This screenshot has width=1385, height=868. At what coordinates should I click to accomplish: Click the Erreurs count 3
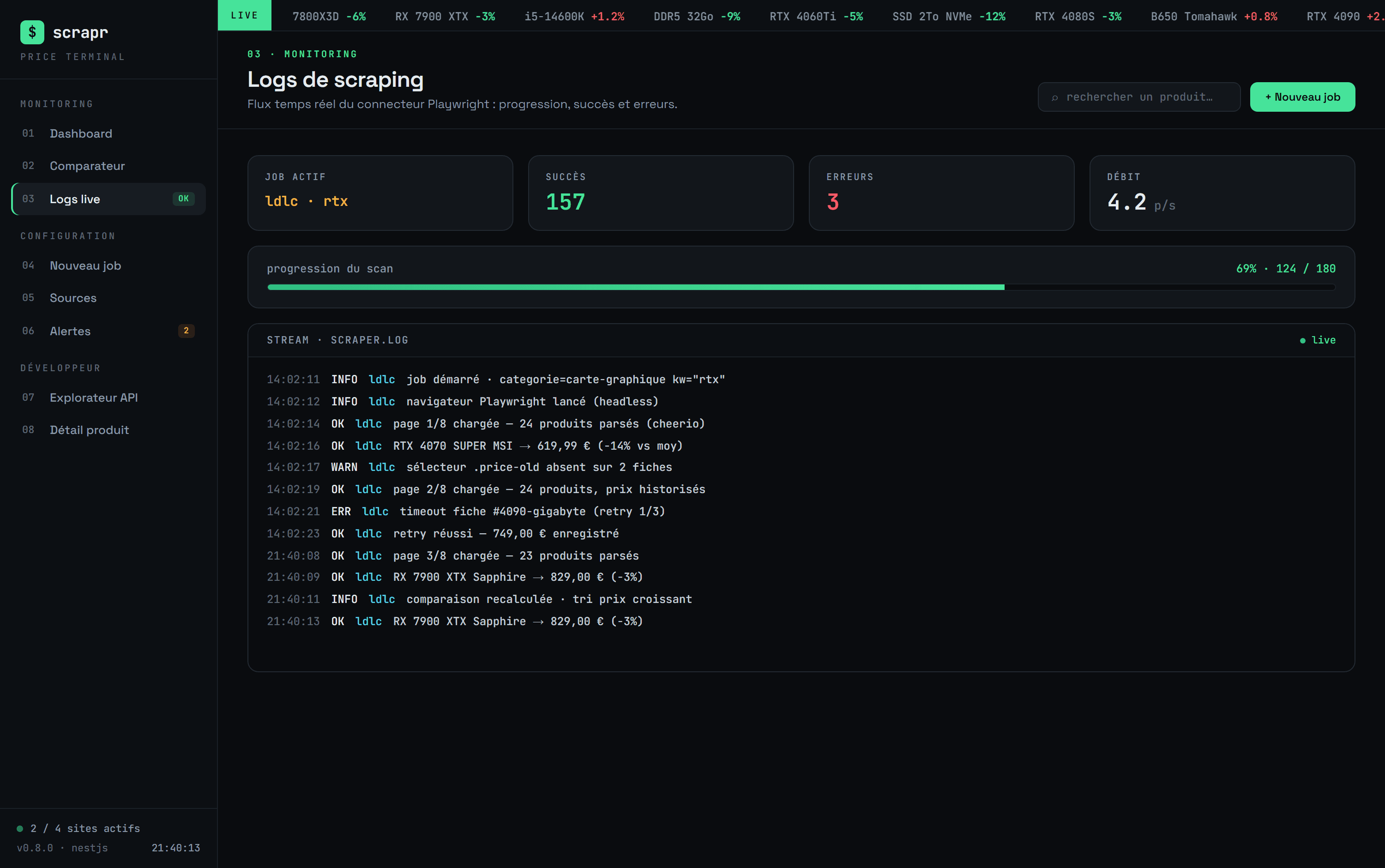[x=833, y=202]
